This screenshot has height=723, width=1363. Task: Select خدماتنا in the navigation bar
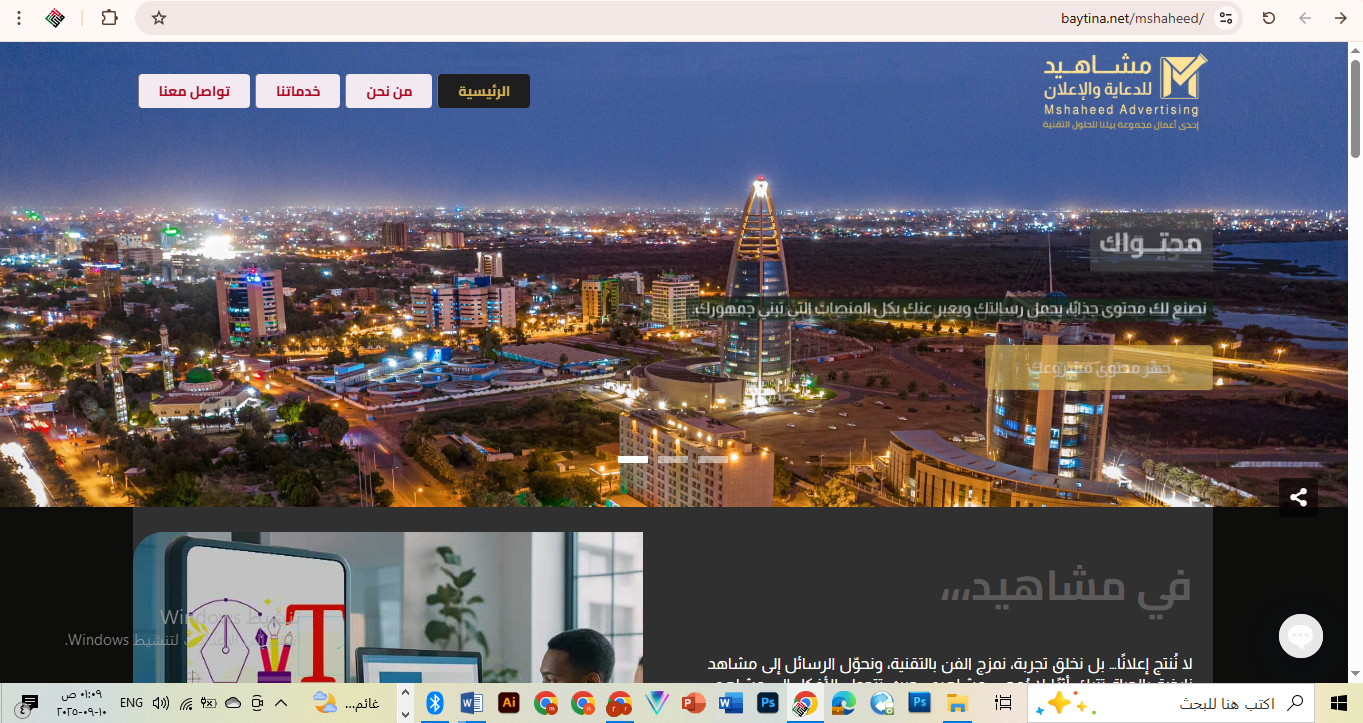(x=298, y=91)
